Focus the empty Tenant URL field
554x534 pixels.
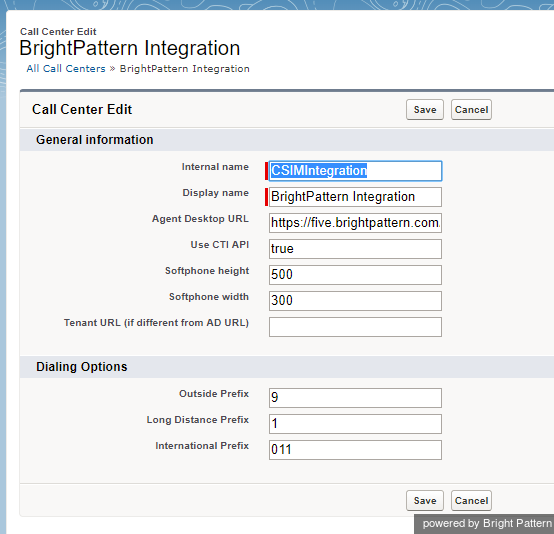click(355, 327)
